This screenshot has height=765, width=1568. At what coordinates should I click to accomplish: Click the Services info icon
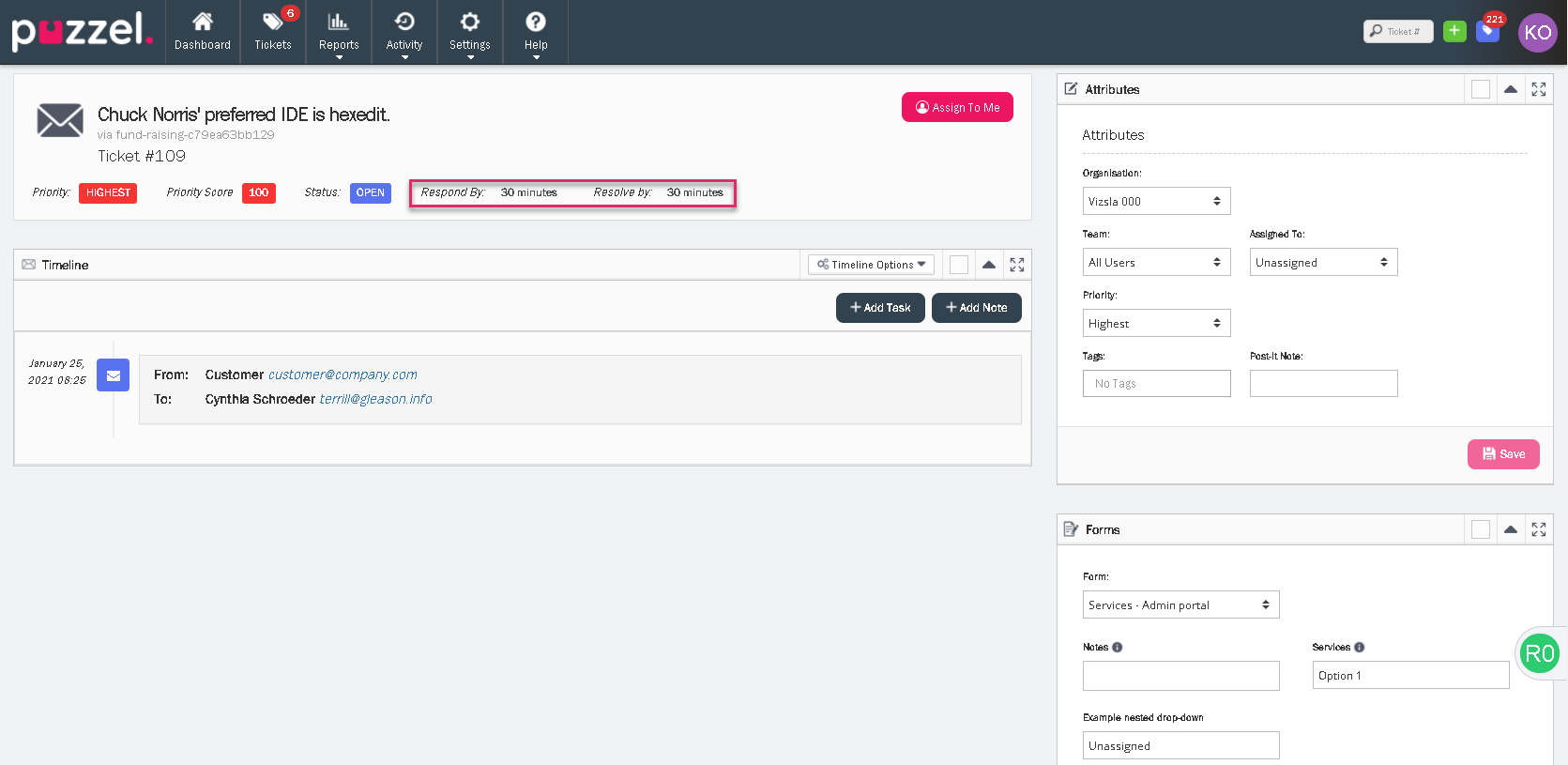click(1359, 647)
